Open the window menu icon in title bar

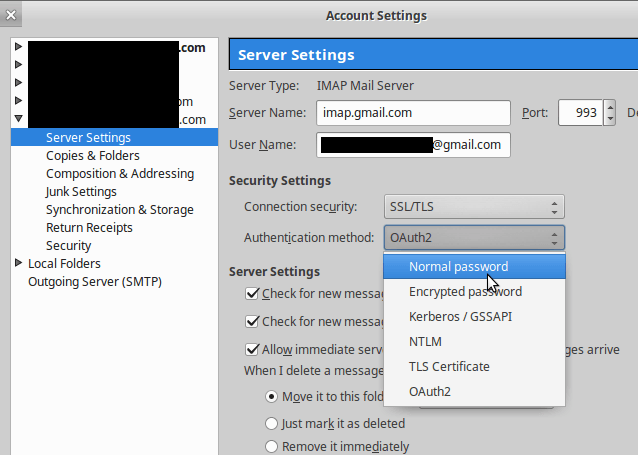pos(13,15)
